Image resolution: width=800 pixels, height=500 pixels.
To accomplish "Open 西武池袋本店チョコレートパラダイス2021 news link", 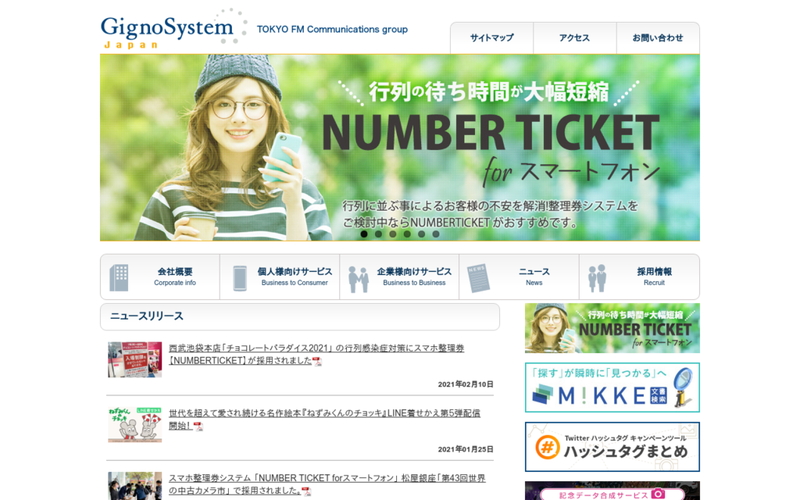I will [316, 354].
